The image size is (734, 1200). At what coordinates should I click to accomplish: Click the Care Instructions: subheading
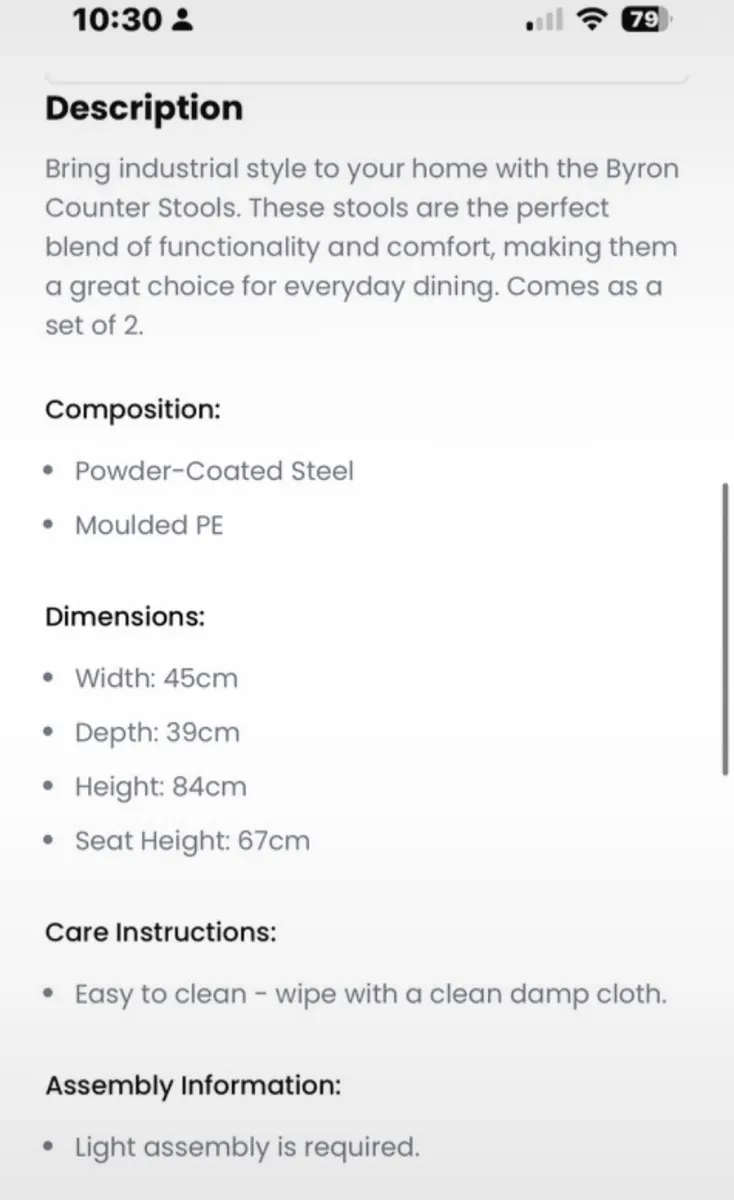[x=160, y=933]
